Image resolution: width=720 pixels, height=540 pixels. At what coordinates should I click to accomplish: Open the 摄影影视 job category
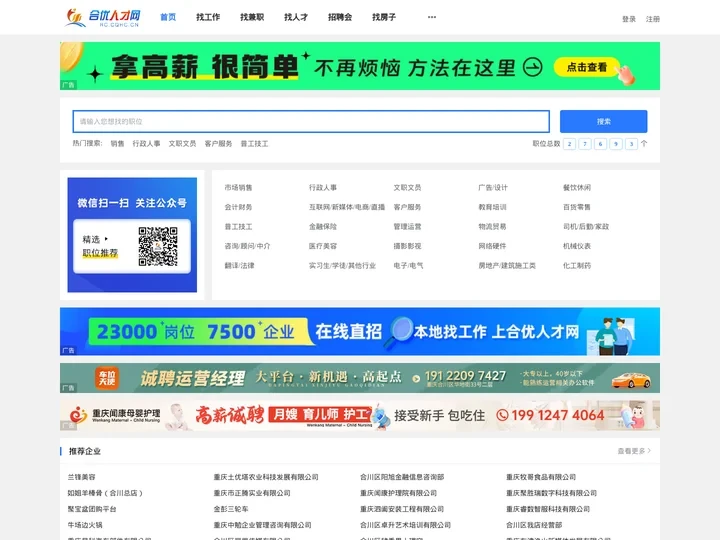[407, 246]
